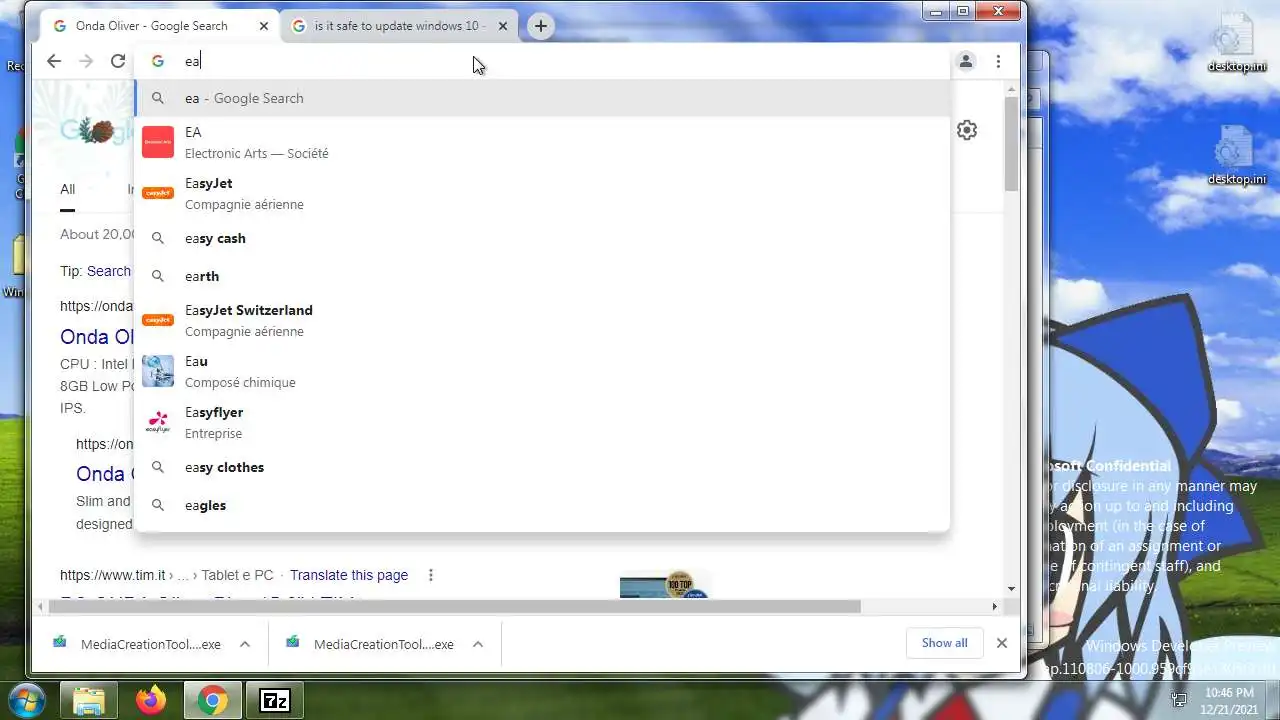This screenshot has height=720, width=1280.
Task: Choose the 'easy cash' suggestion
Action: pos(542,238)
